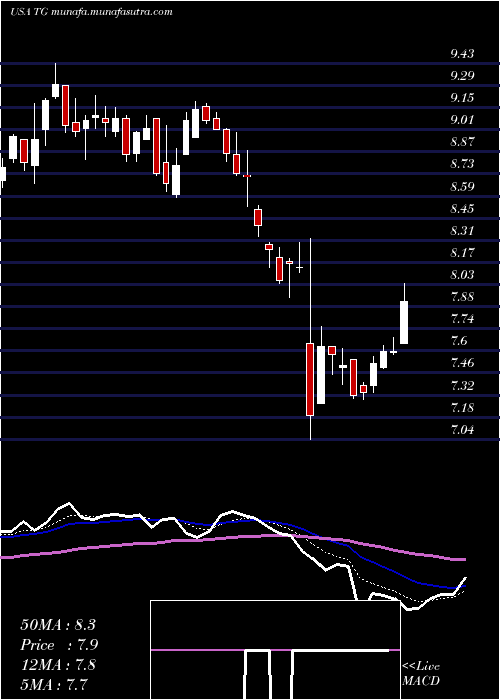The width and height of the screenshot is (500, 700).
Task: Click the 7.88 price axis label
Action: click(x=462, y=297)
